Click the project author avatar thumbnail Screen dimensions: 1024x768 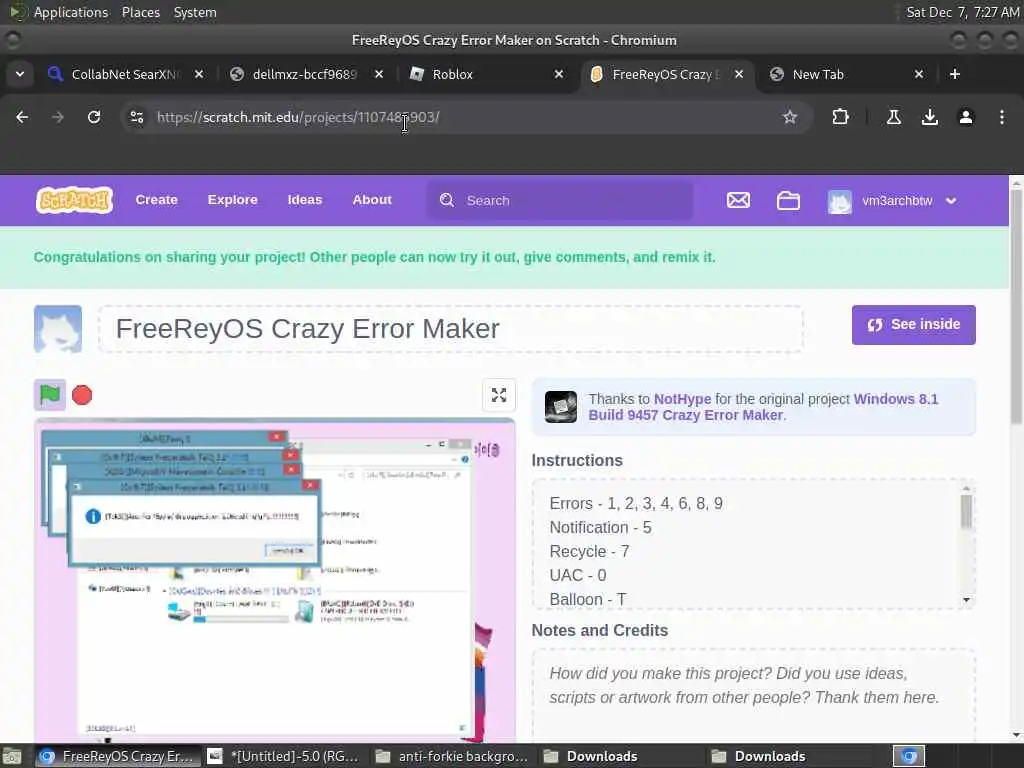tap(58, 328)
